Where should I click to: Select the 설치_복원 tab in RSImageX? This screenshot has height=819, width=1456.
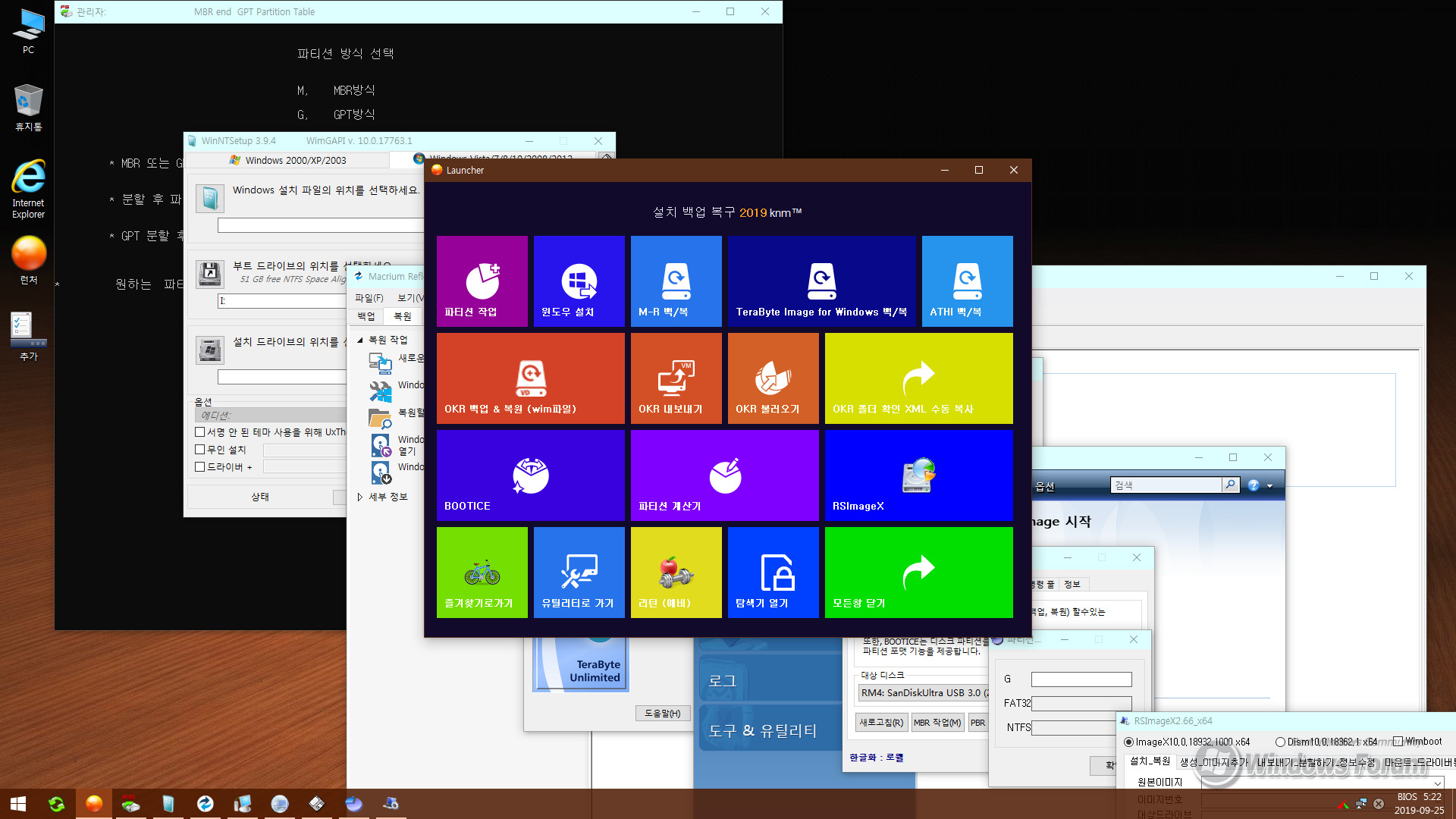coord(1150,761)
